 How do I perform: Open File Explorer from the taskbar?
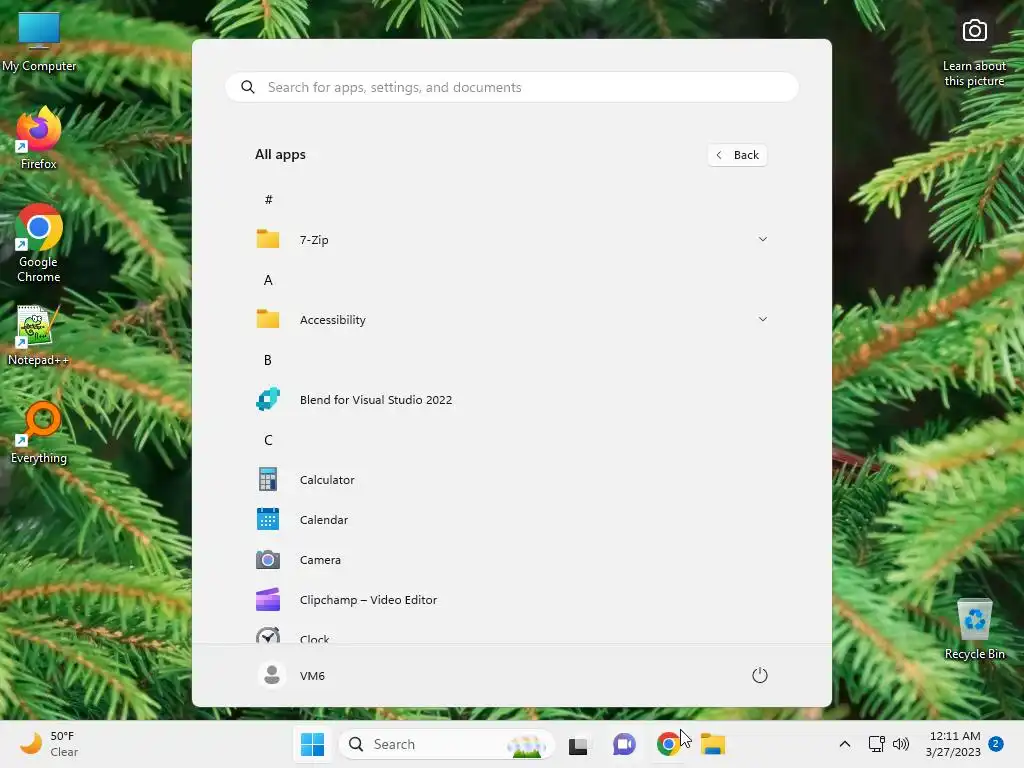point(712,744)
